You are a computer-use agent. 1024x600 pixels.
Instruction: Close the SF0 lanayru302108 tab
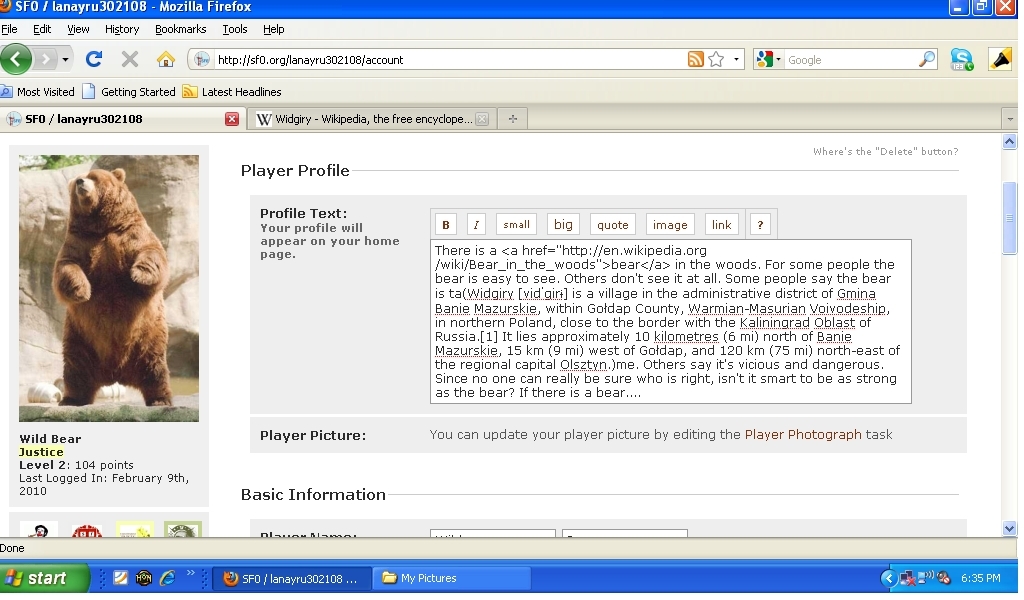[x=232, y=119]
